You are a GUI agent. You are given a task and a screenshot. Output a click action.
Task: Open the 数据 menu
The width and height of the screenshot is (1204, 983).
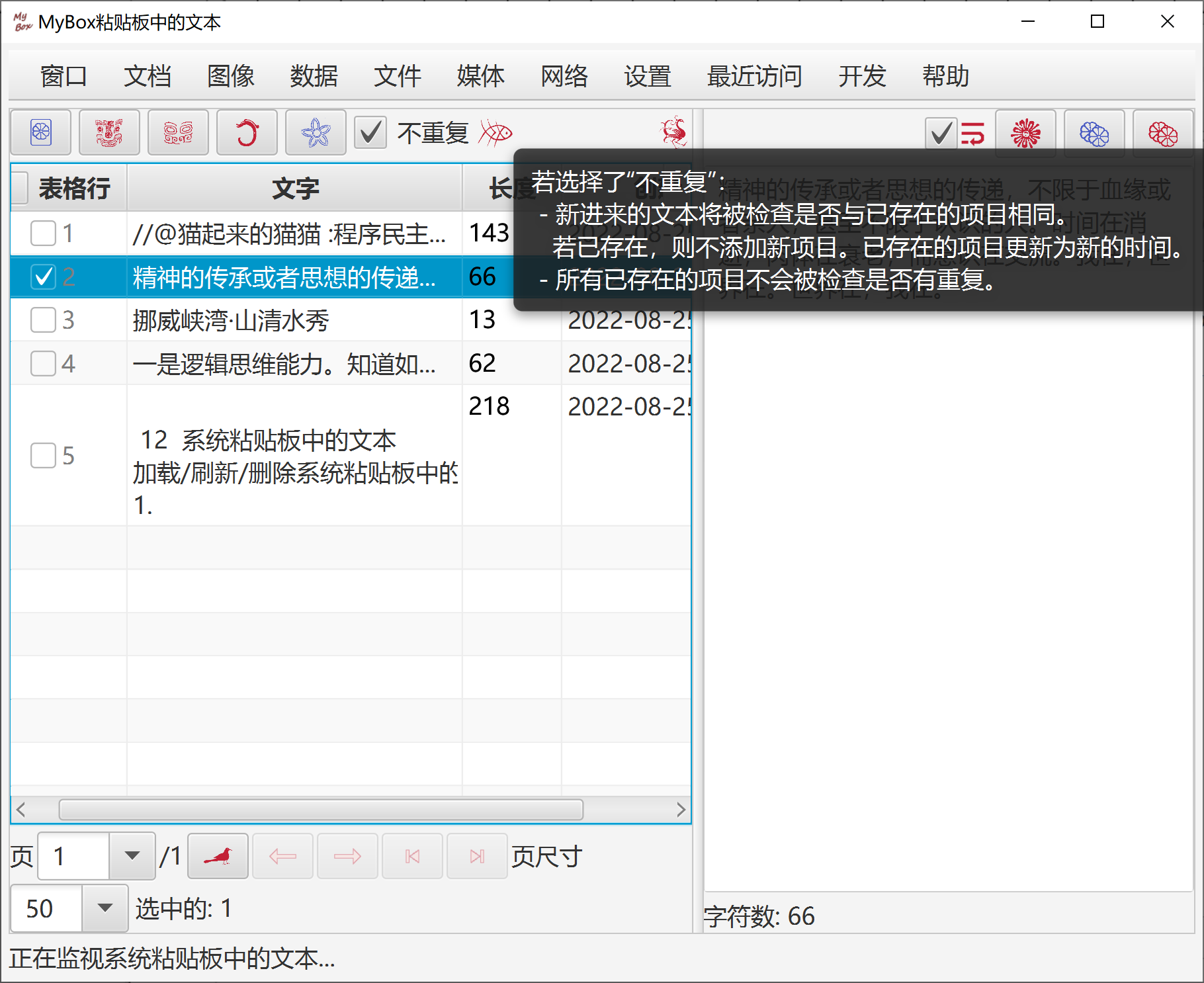314,76
